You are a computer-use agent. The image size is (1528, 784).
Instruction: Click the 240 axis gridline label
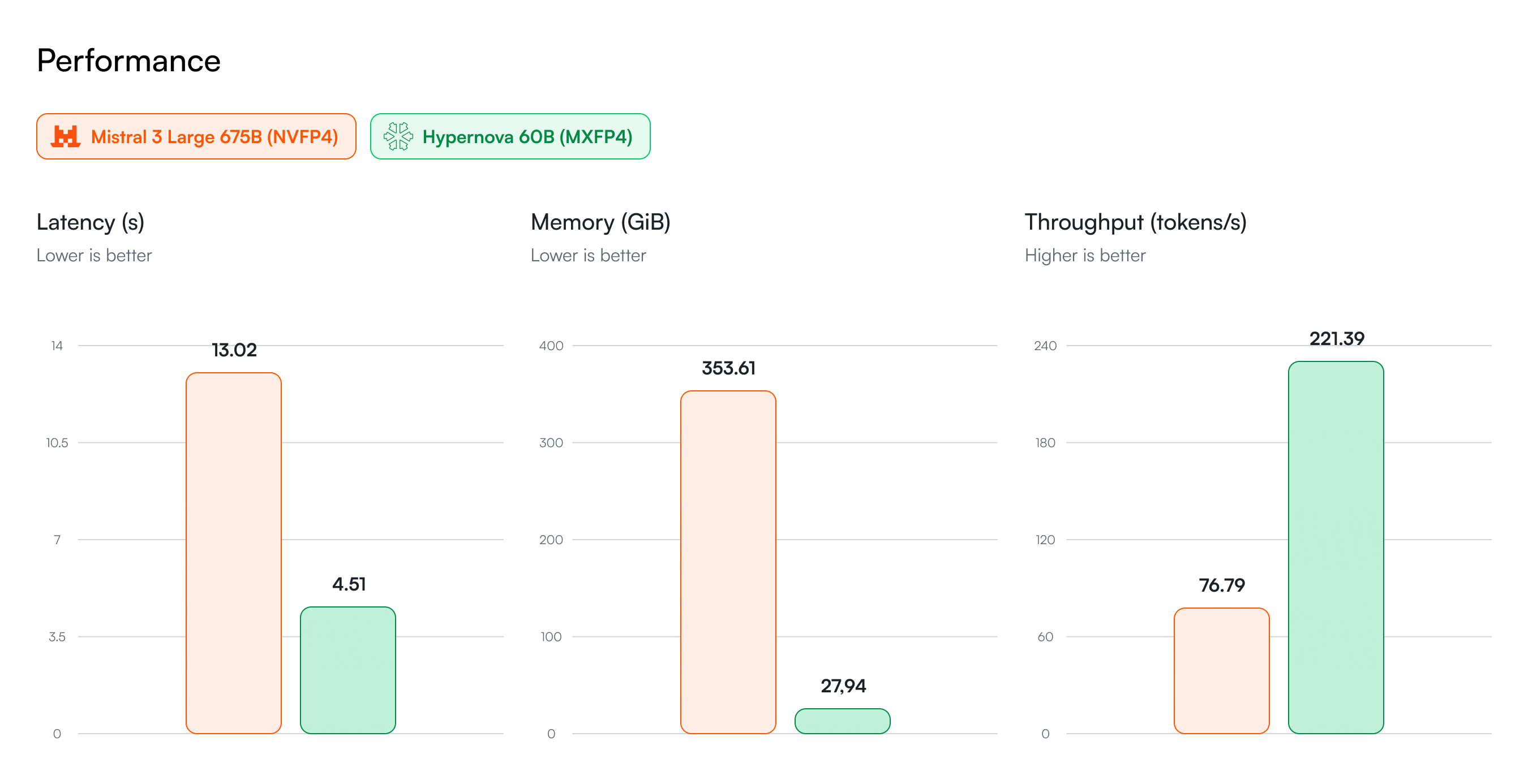tap(1046, 345)
